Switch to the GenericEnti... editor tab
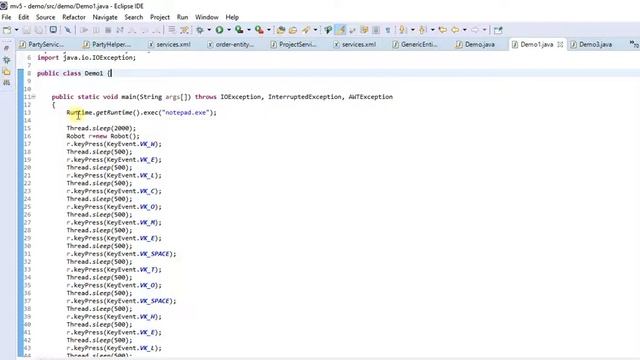640x360 pixels. (415, 44)
